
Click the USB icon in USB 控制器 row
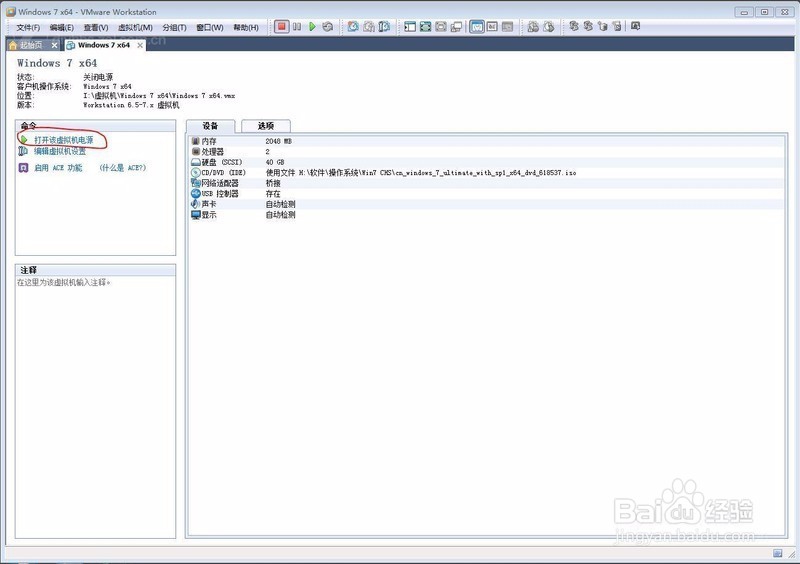195,193
